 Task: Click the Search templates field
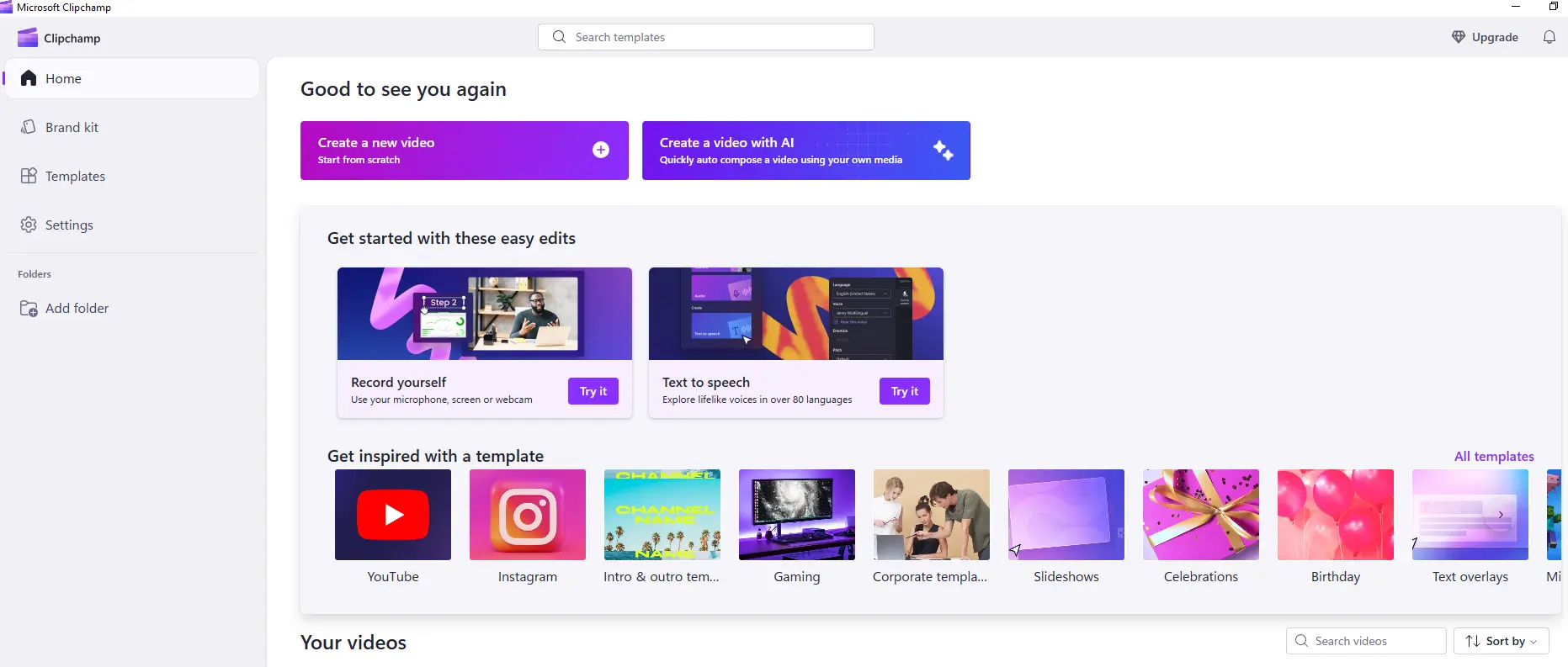706,37
